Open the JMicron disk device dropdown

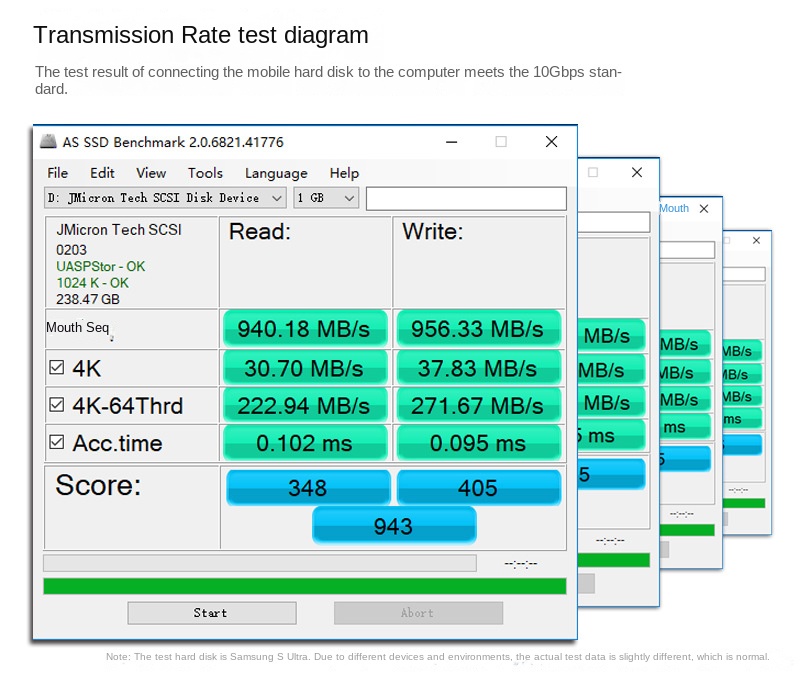click(165, 198)
